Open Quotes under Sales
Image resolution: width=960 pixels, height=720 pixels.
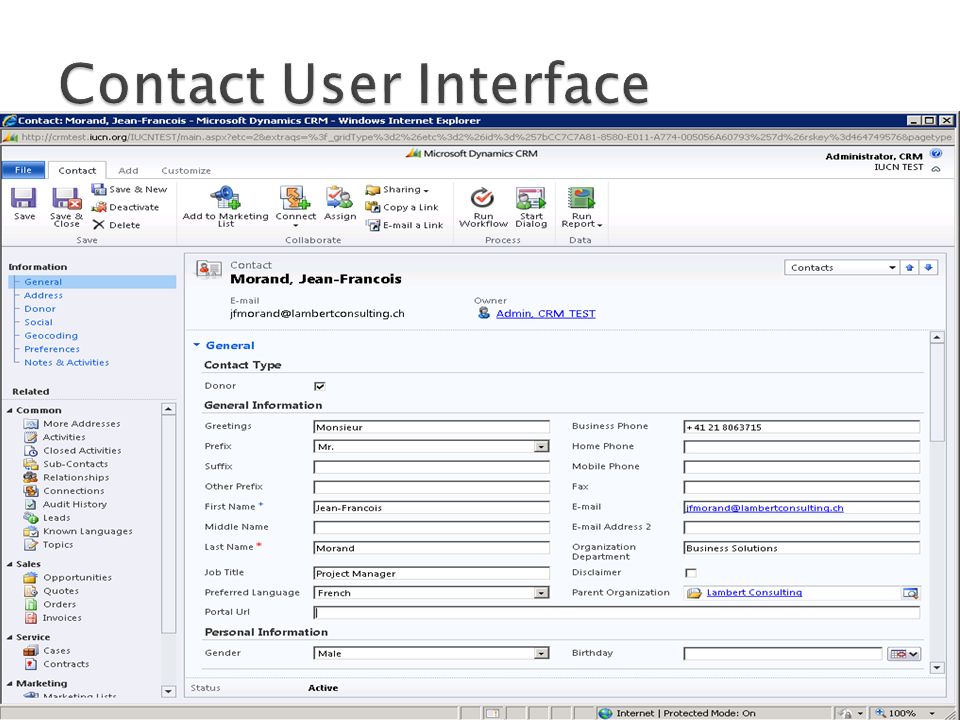pos(61,591)
